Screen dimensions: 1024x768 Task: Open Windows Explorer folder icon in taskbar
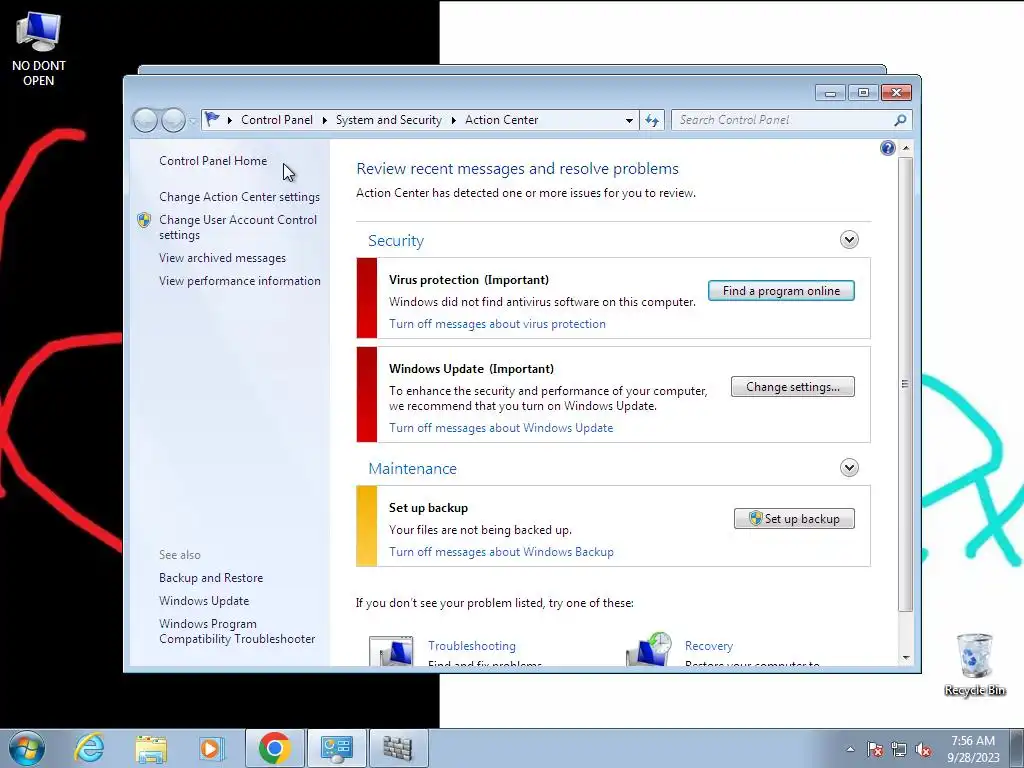coord(151,748)
